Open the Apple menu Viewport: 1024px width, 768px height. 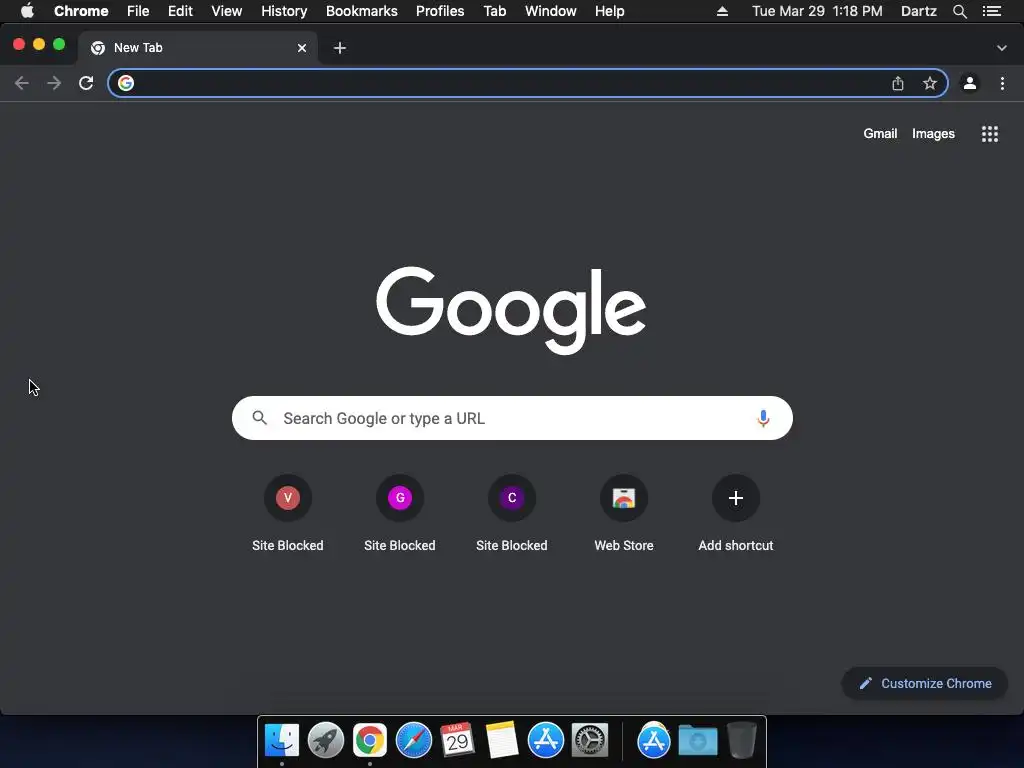tap(27, 11)
